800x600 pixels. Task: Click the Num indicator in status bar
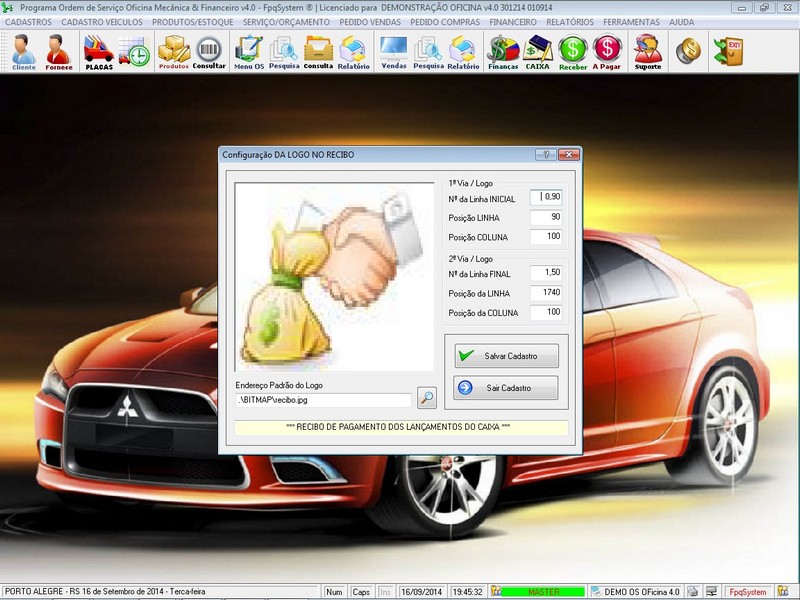[x=334, y=592]
